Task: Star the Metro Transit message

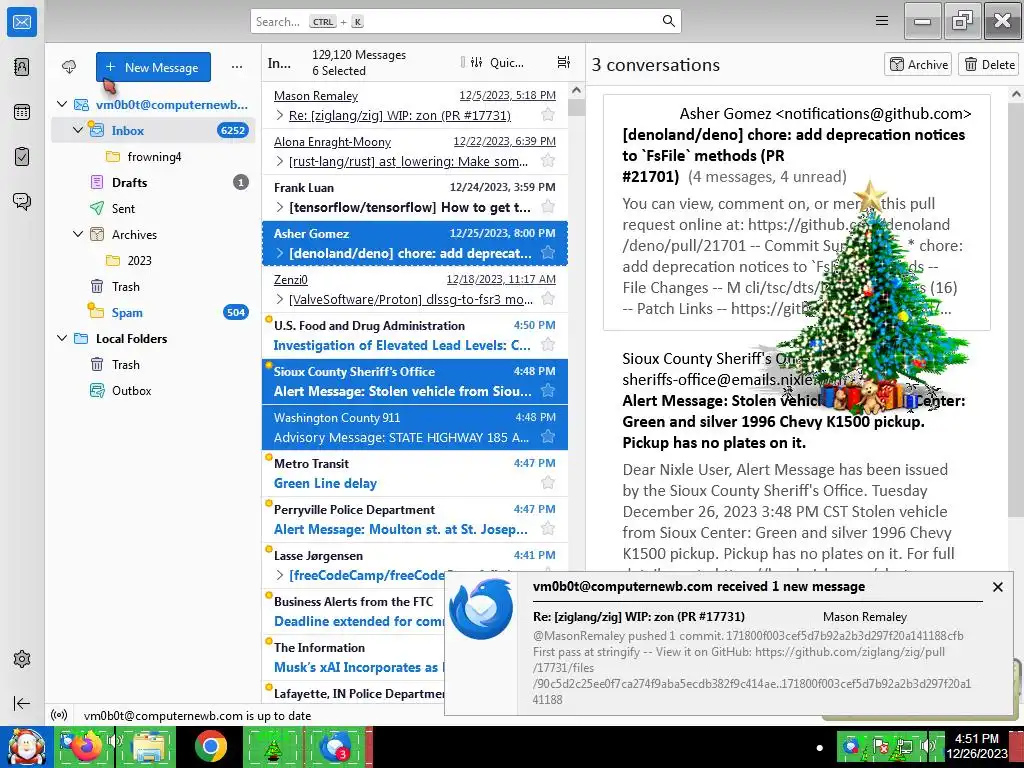Action: 548,483
